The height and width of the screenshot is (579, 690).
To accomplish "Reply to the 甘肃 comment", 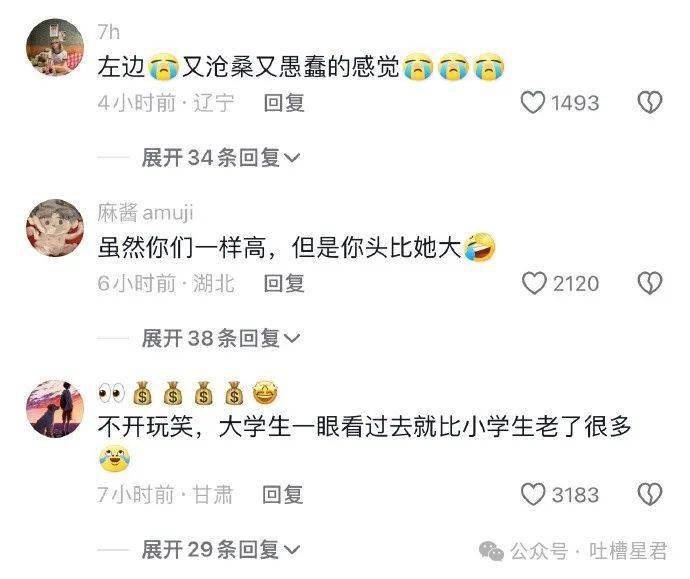I will click(283, 495).
